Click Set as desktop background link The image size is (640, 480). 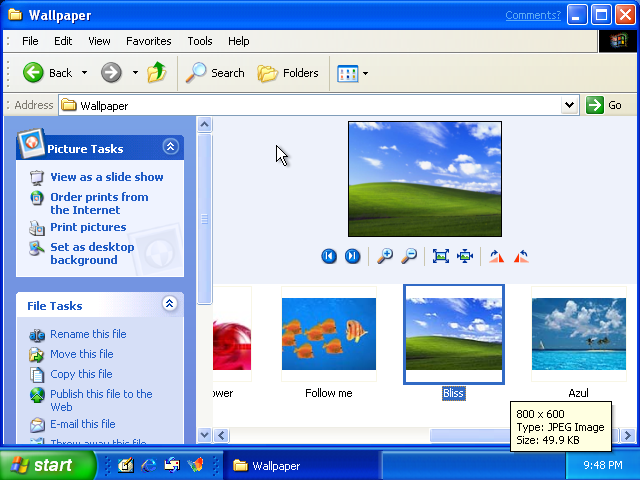pos(92,253)
